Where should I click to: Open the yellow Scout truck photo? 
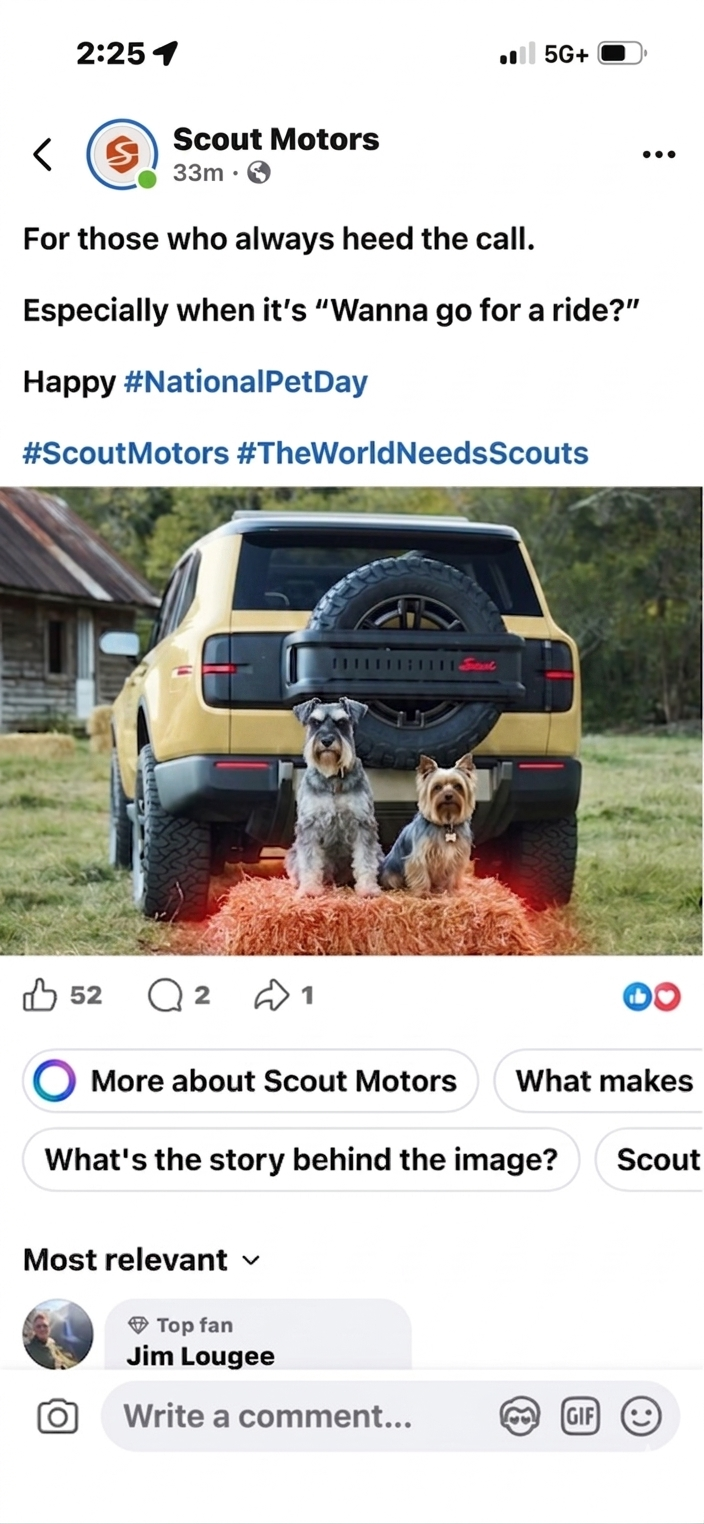pos(352,721)
